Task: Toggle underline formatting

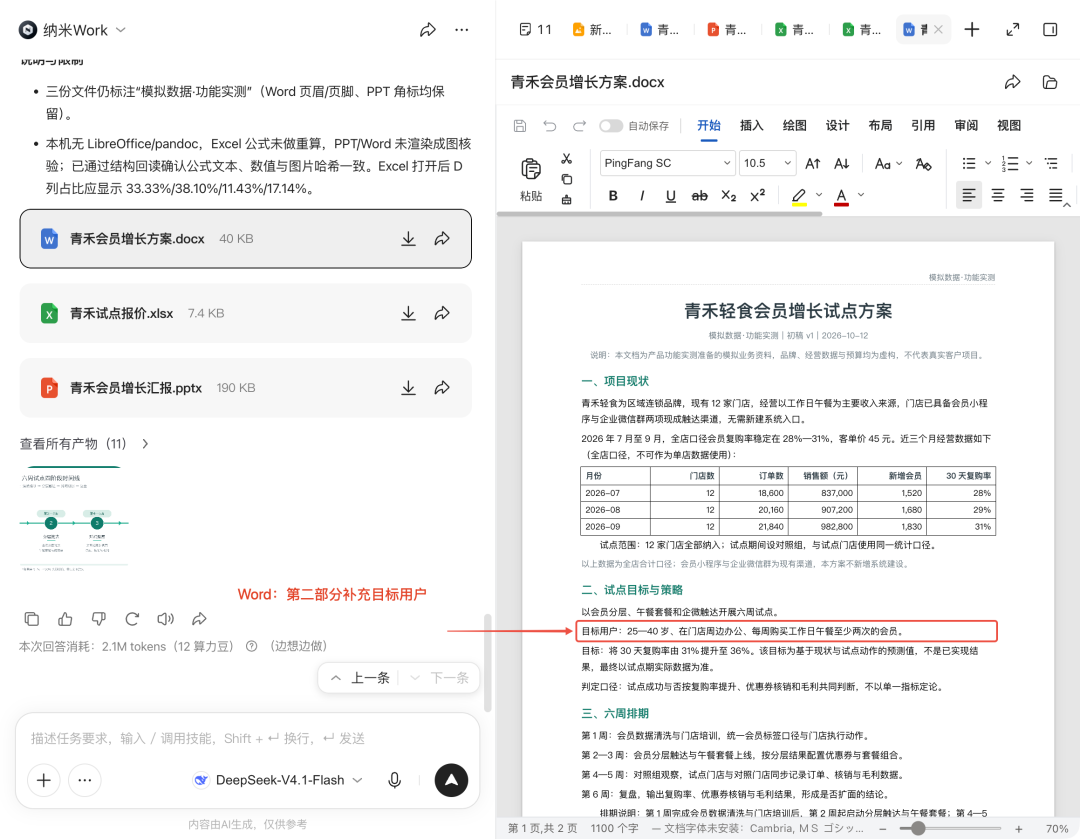Action: coord(670,196)
